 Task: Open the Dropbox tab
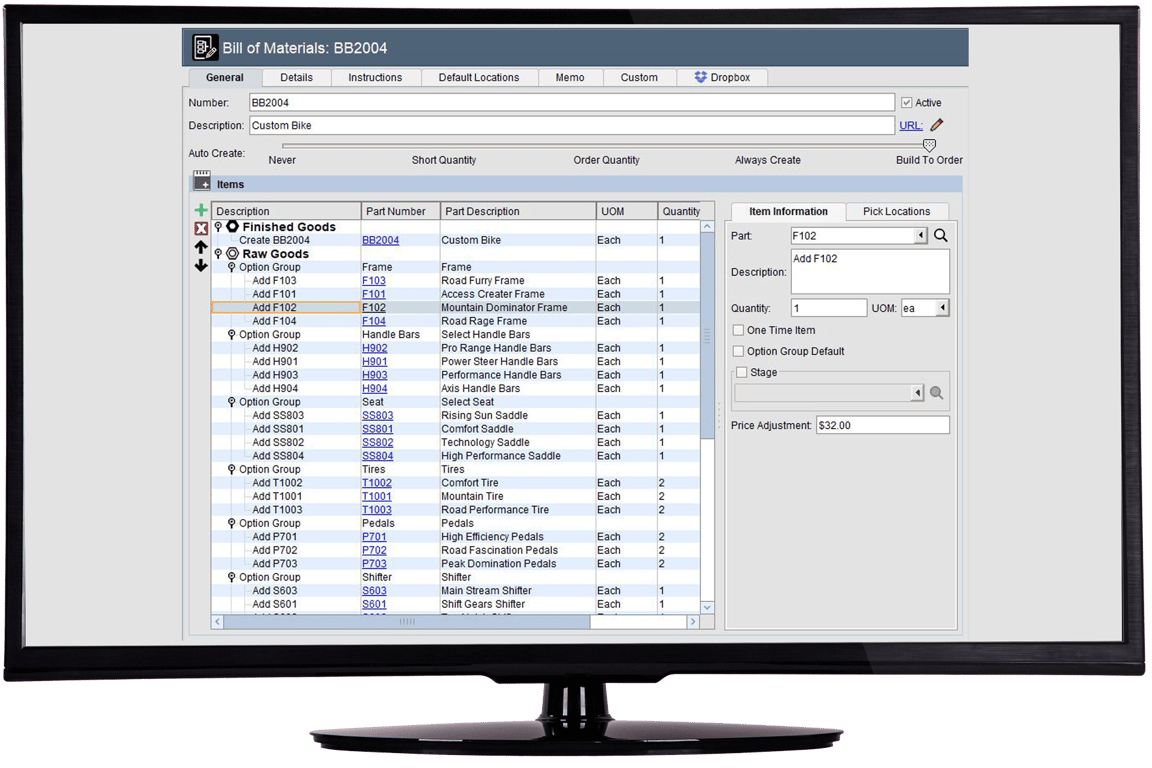(x=722, y=77)
